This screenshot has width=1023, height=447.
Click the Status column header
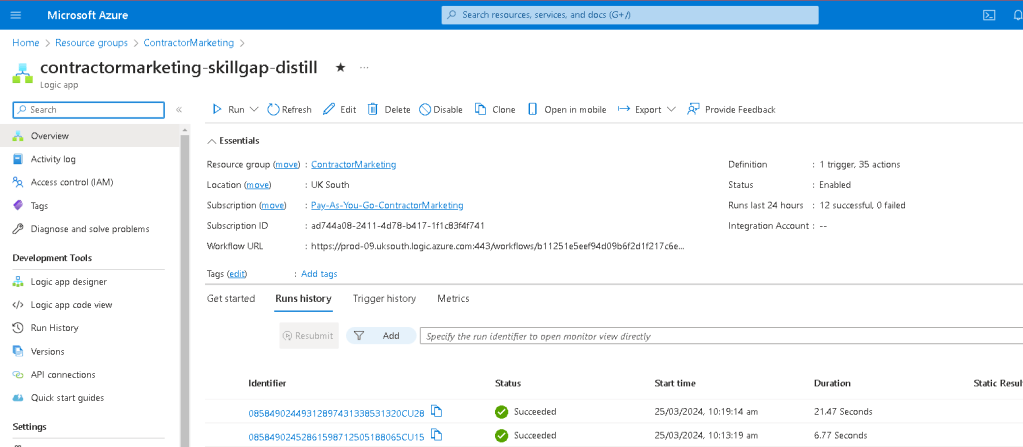click(x=508, y=383)
